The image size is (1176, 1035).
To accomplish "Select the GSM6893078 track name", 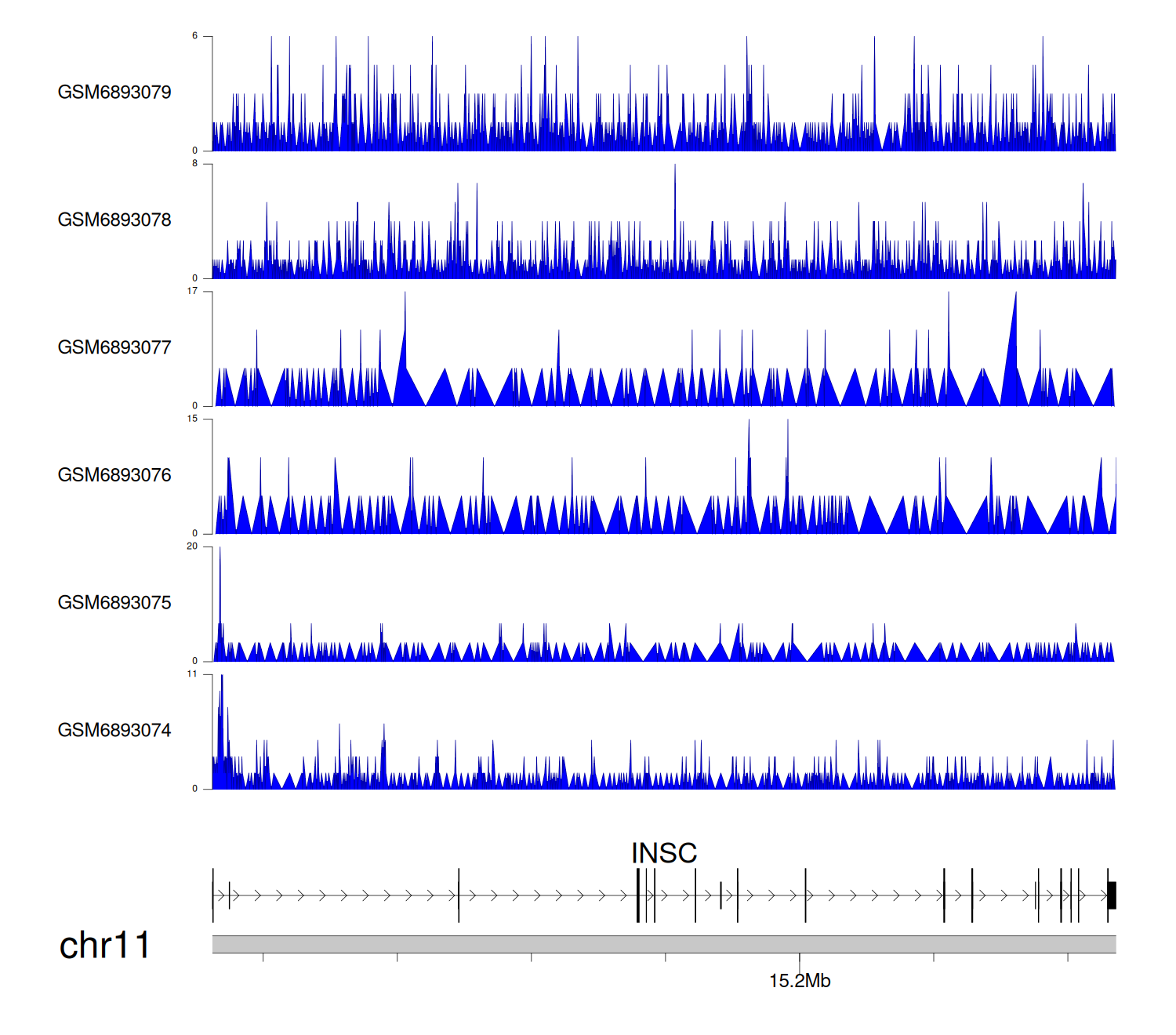I will click(114, 220).
